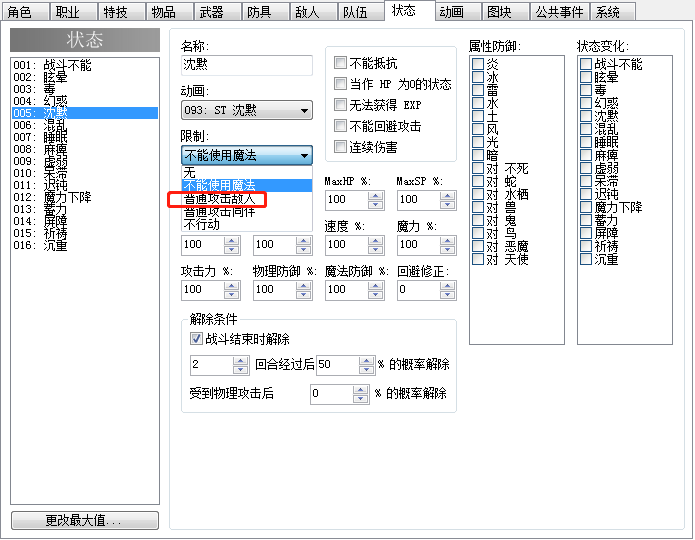695x540 pixels.
Task: Choose 无 in the 限制 dropdown list
Action: (x=246, y=172)
